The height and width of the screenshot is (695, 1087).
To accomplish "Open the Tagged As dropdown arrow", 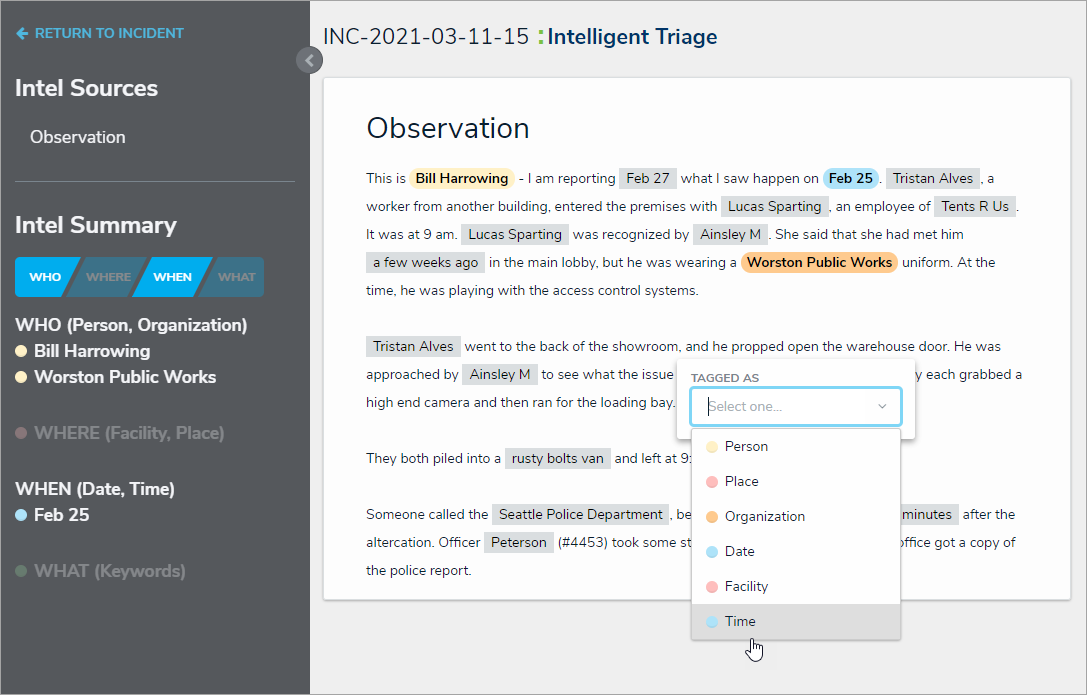I will point(882,406).
